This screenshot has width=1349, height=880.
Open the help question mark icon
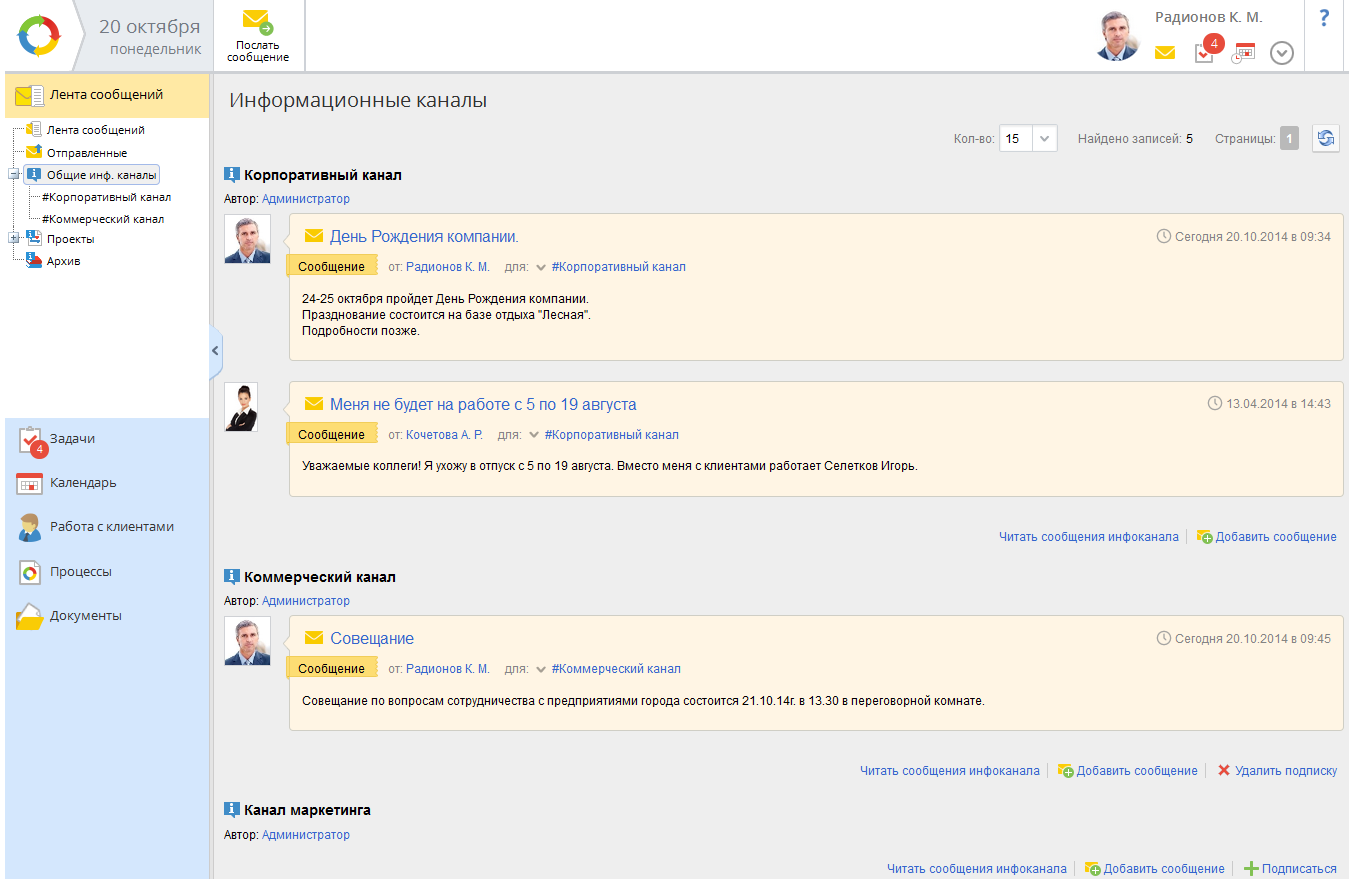pyautogui.click(x=1324, y=17)
